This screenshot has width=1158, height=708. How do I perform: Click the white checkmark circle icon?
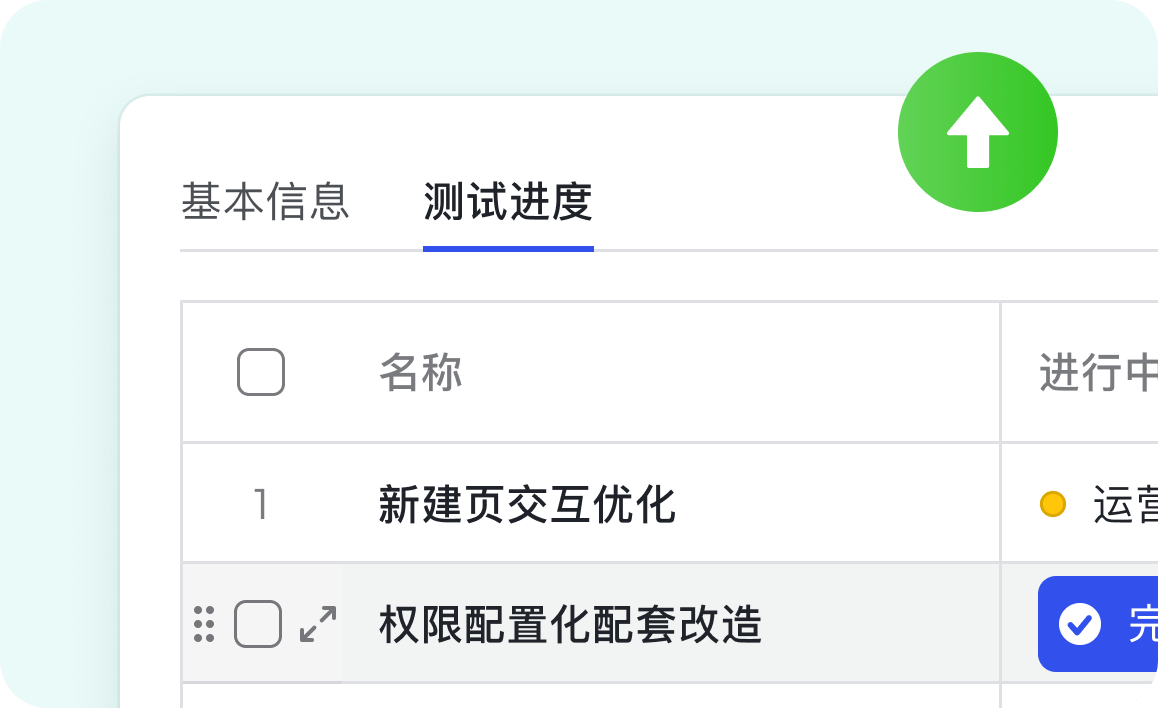click(x=1080, y=624)
